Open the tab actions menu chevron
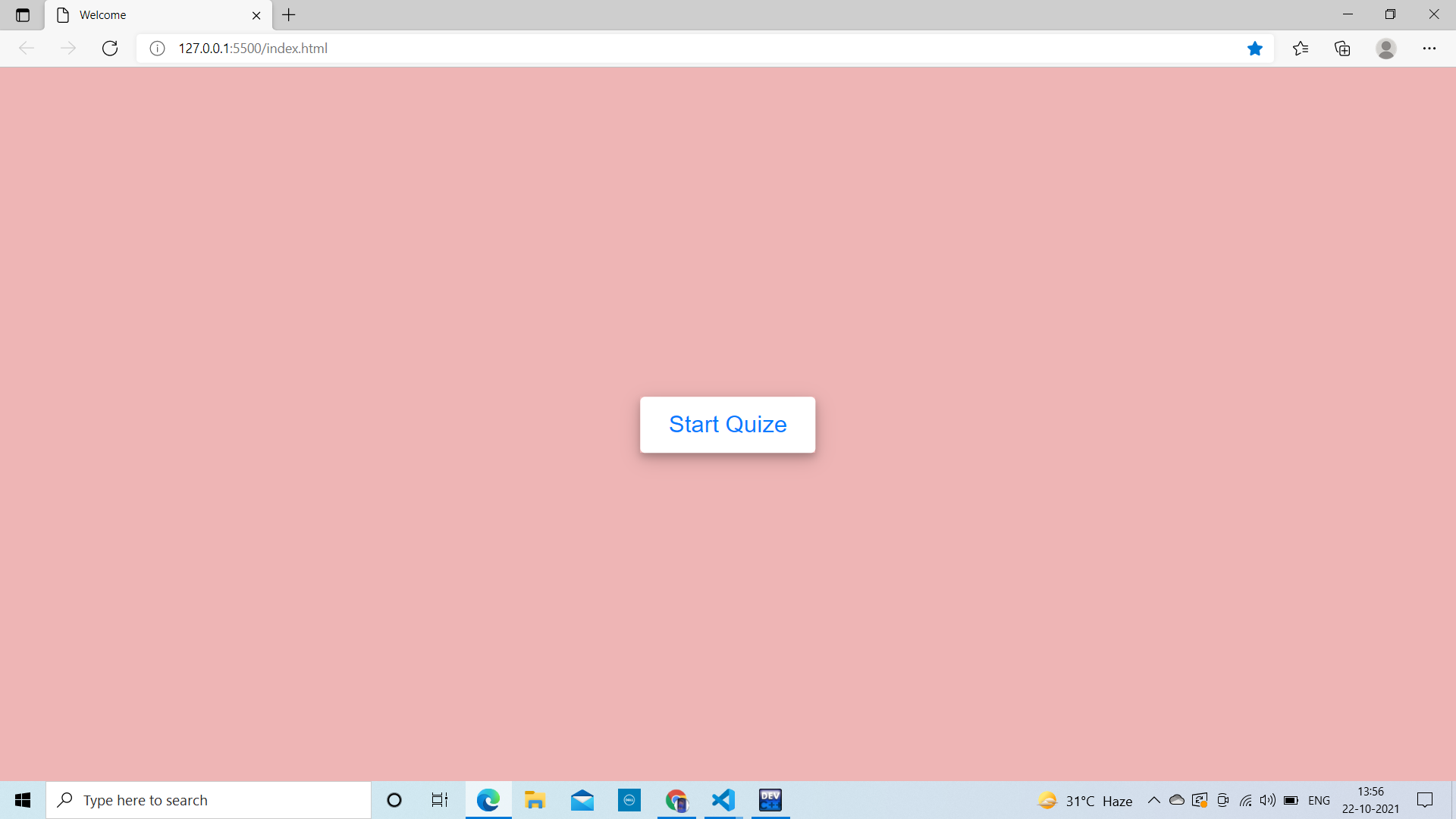Image resolution: width=1456 pixels, height=819 pixels. coord(22,14)
